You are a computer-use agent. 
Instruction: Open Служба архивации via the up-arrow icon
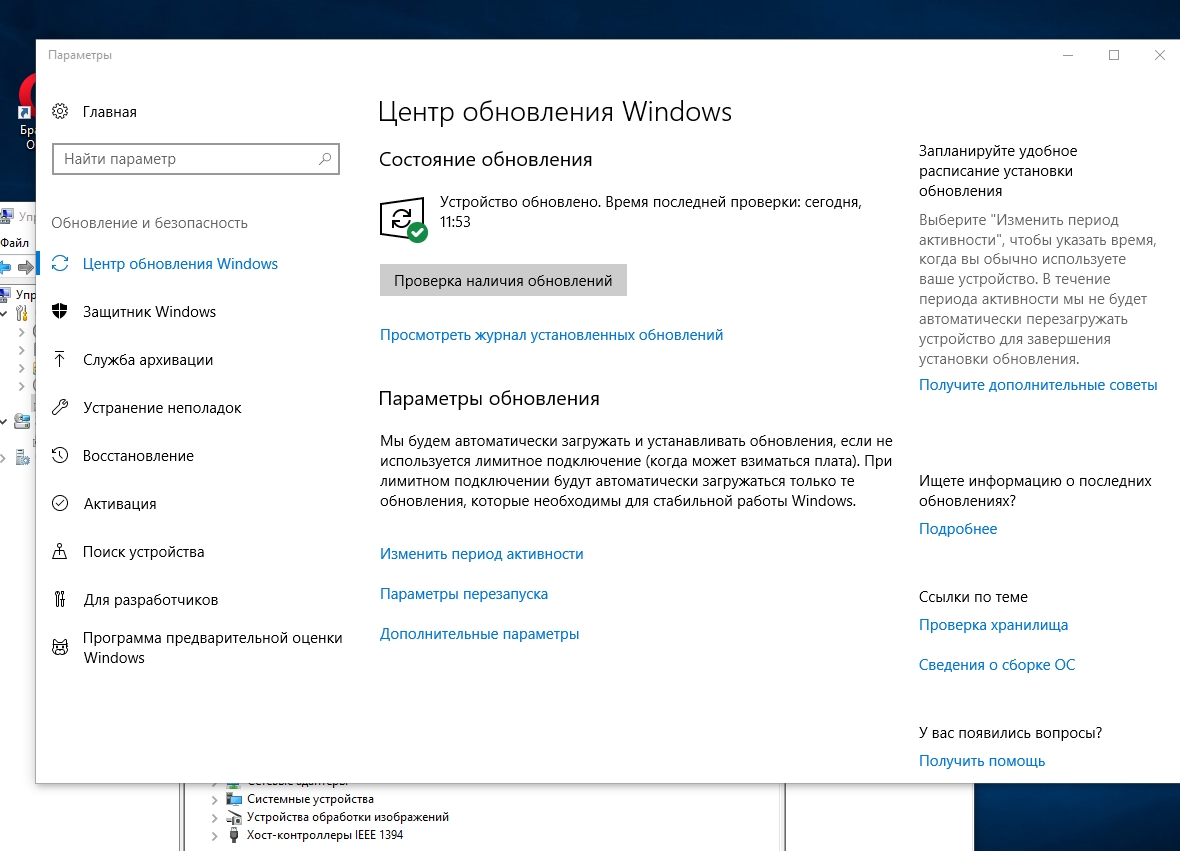60,360
